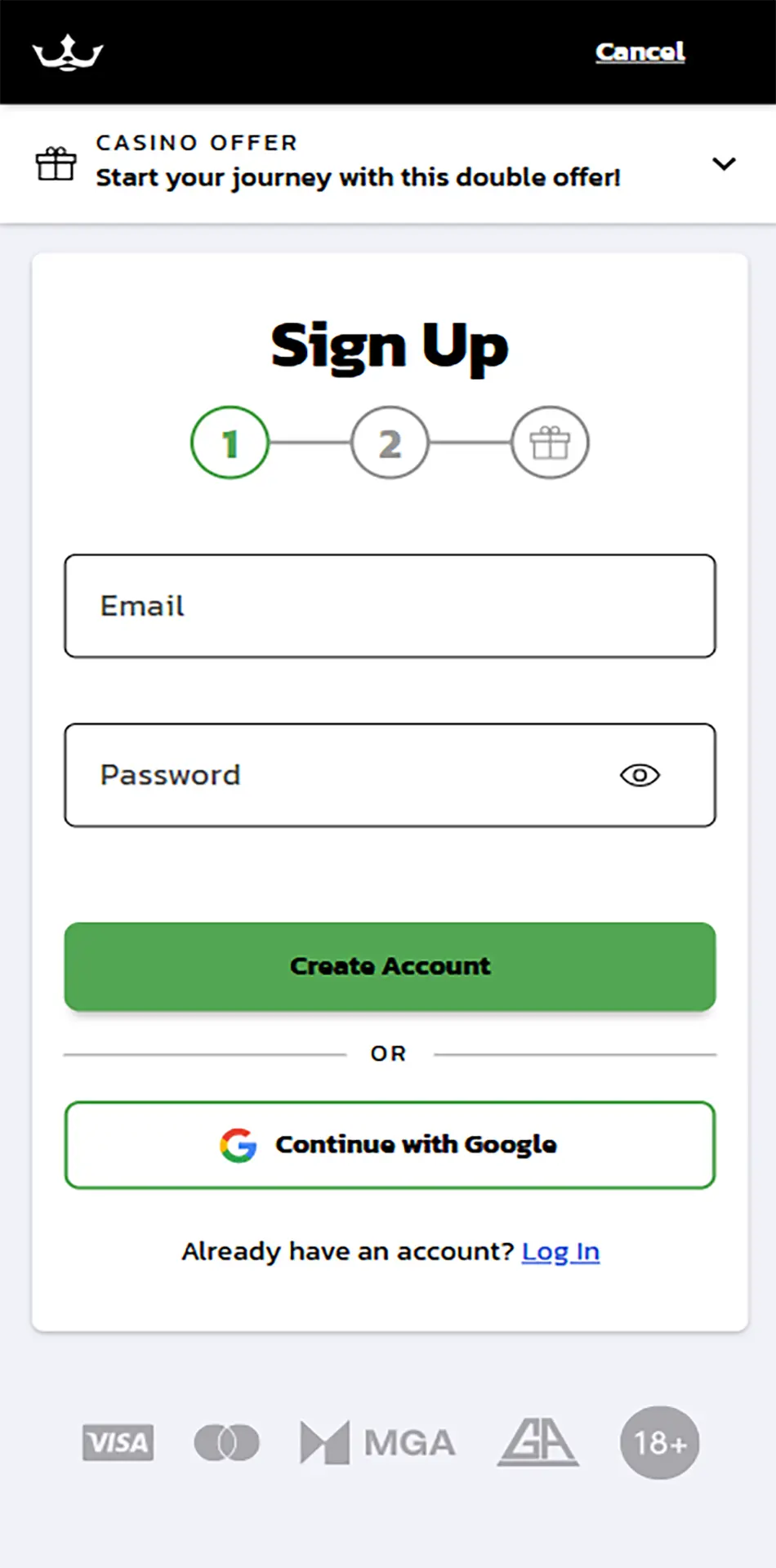Click the MGA license logo
This screenshot has height=1568, width=776.
(377, 1443)
